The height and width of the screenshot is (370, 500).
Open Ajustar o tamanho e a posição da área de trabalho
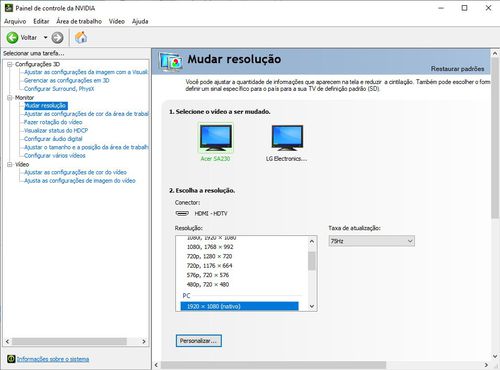coord(86,147)
